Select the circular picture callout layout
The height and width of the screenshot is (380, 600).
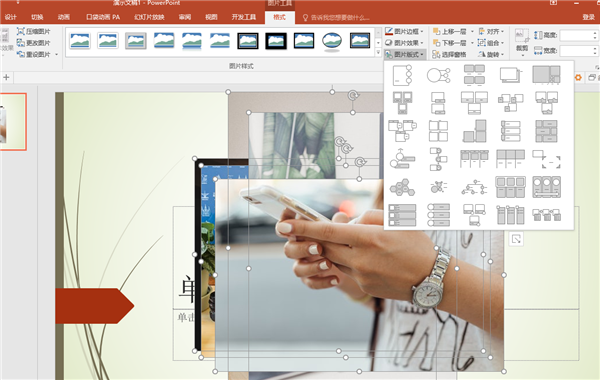pos(438,75)
